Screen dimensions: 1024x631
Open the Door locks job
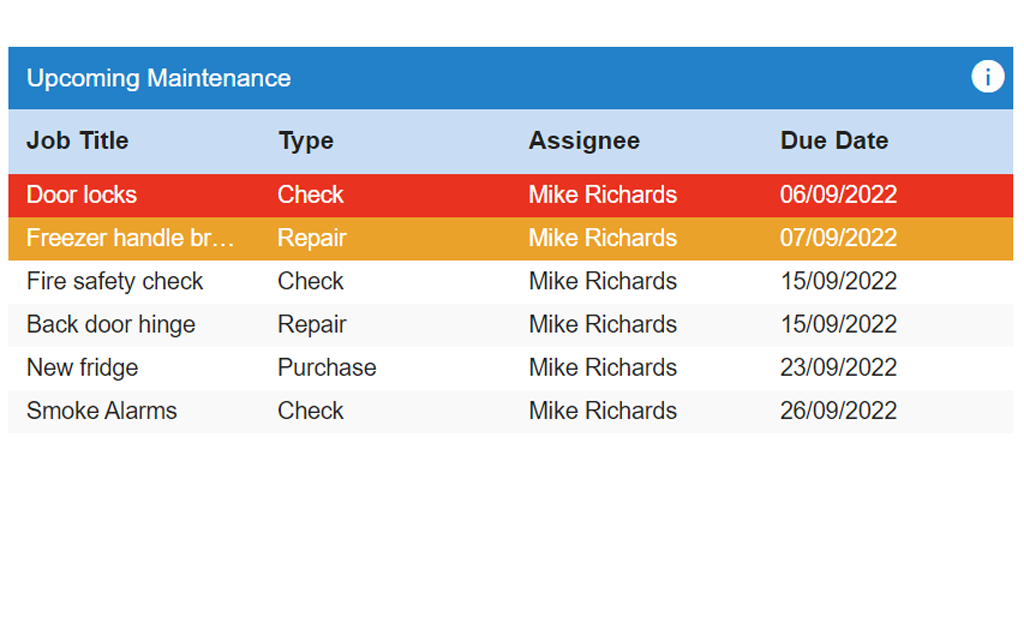(511, 195)
